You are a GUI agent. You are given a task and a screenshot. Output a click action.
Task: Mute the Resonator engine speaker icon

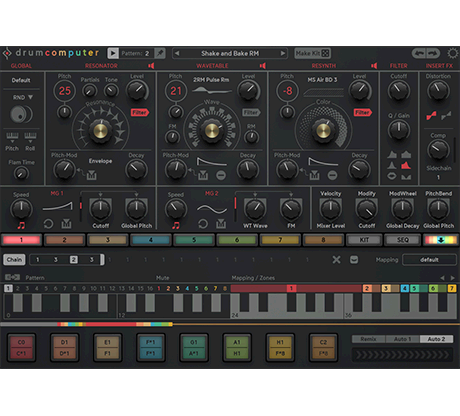pyautogui.click(x=151, y=66)
